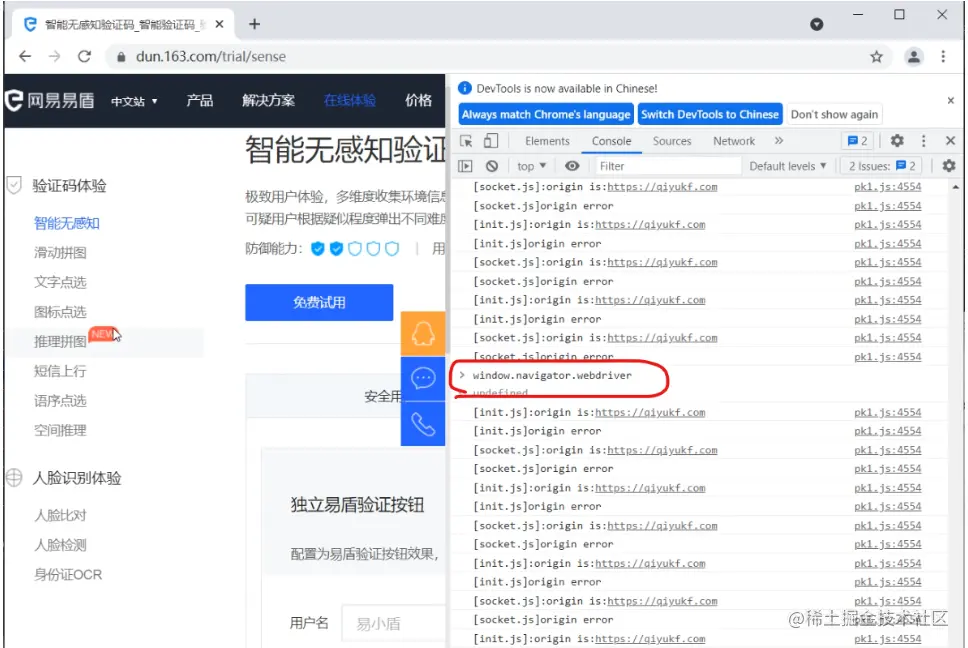Open the https://qiyukf.com link in first log row
Viewport: 968px width, 648px height.
(x=662, y=187)
